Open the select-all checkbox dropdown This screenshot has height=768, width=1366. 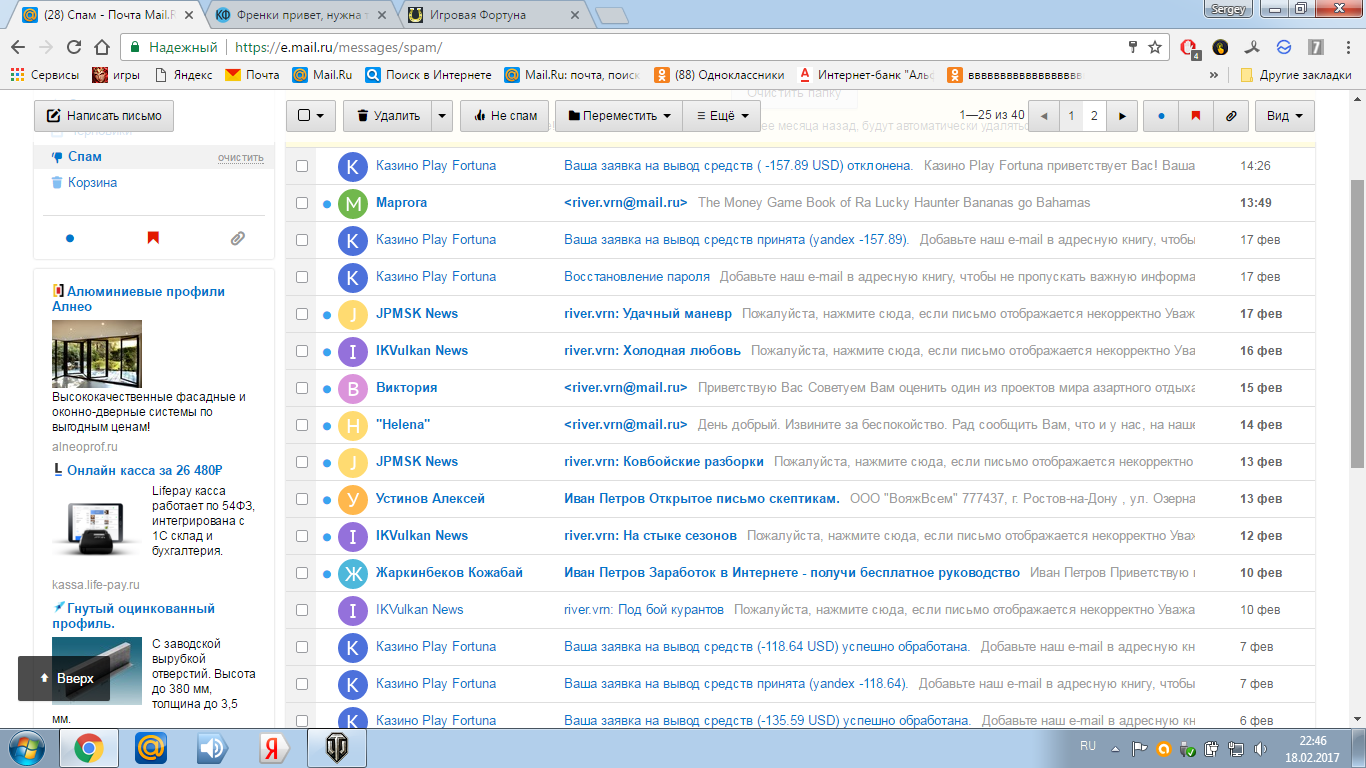pos(311,116)
